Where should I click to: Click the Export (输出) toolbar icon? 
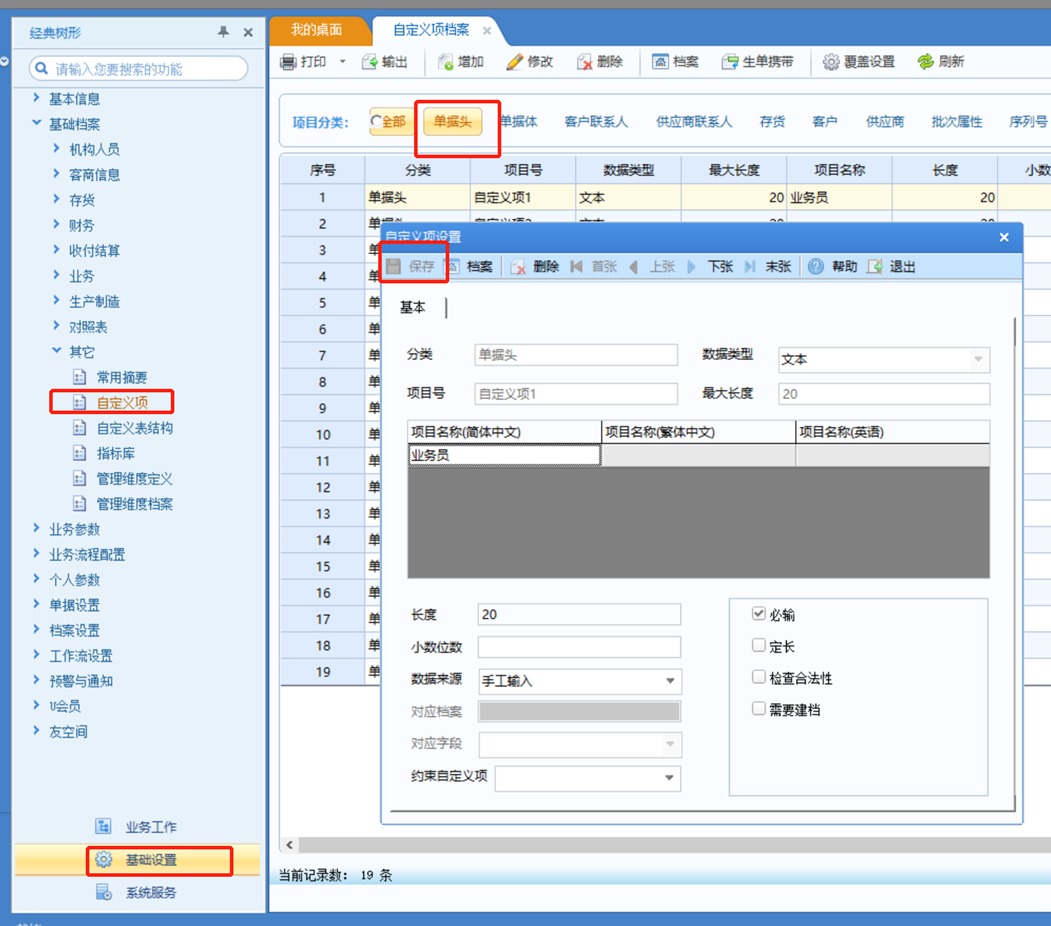tap(370, 62)
